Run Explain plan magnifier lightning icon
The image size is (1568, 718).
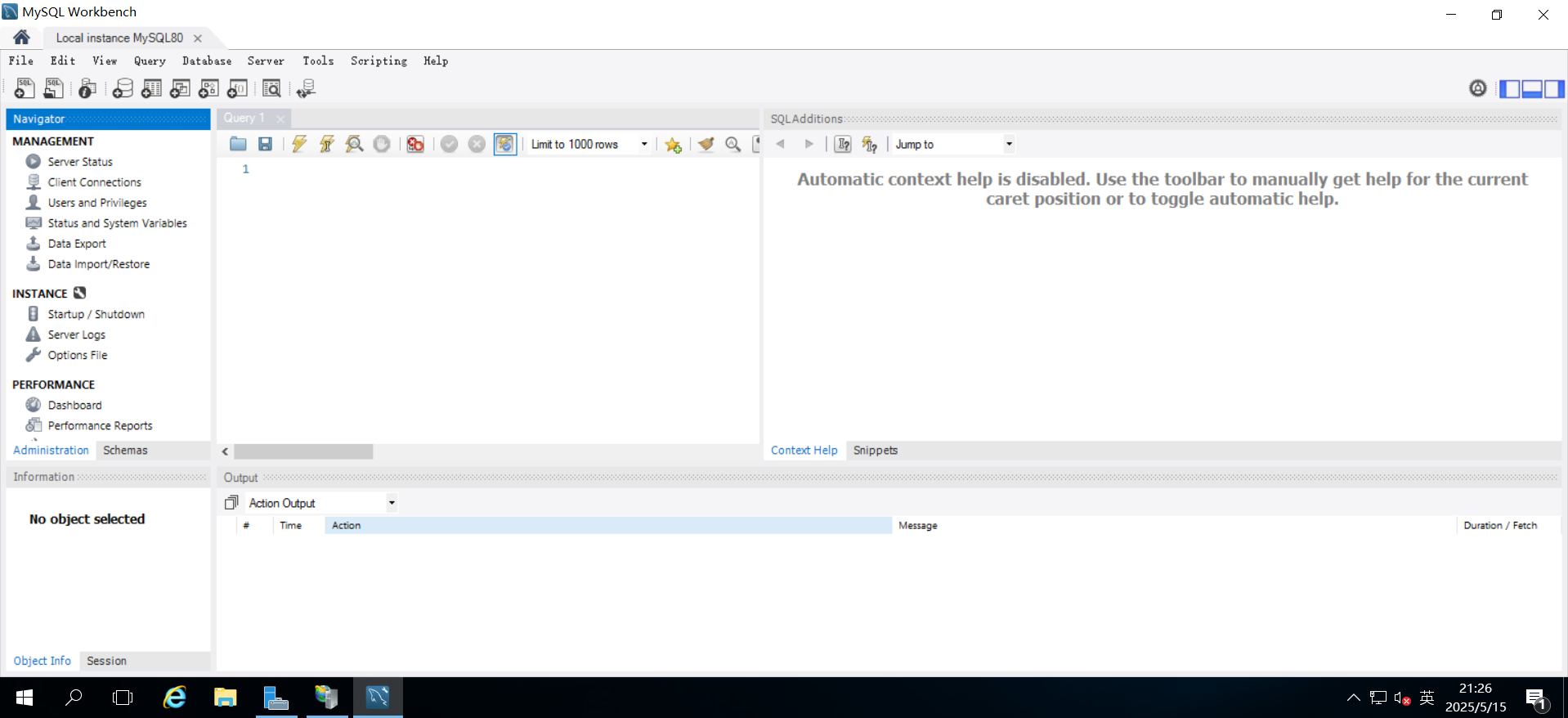click(354, 144)
